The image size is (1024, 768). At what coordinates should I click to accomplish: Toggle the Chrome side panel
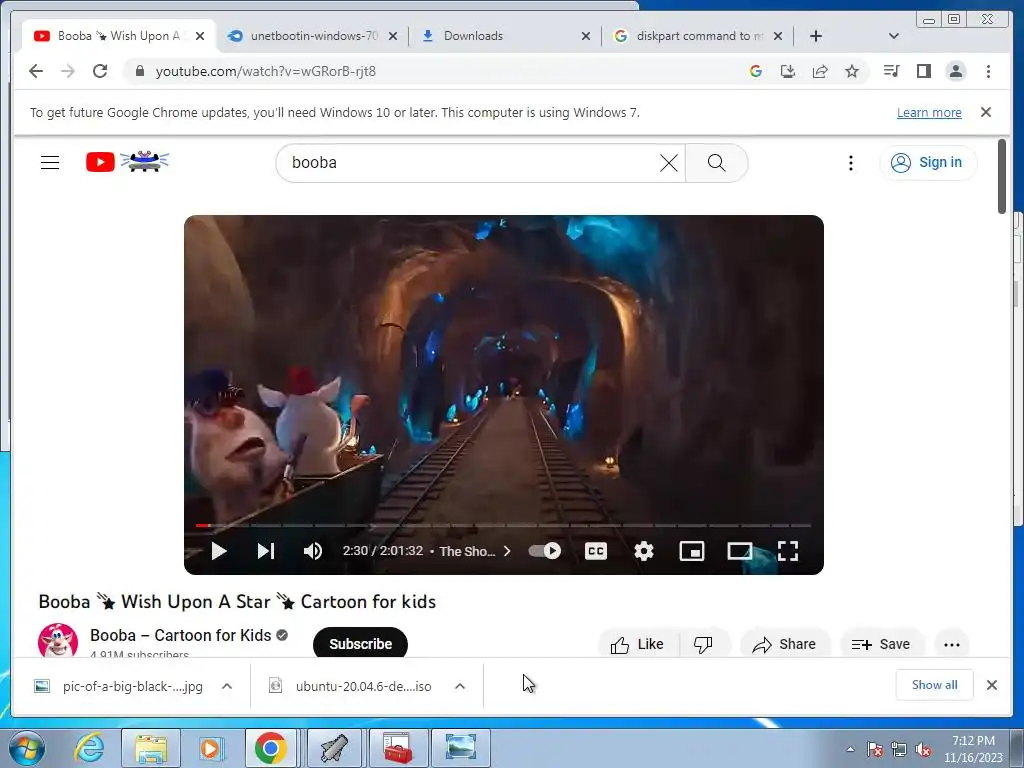(923, 71)
